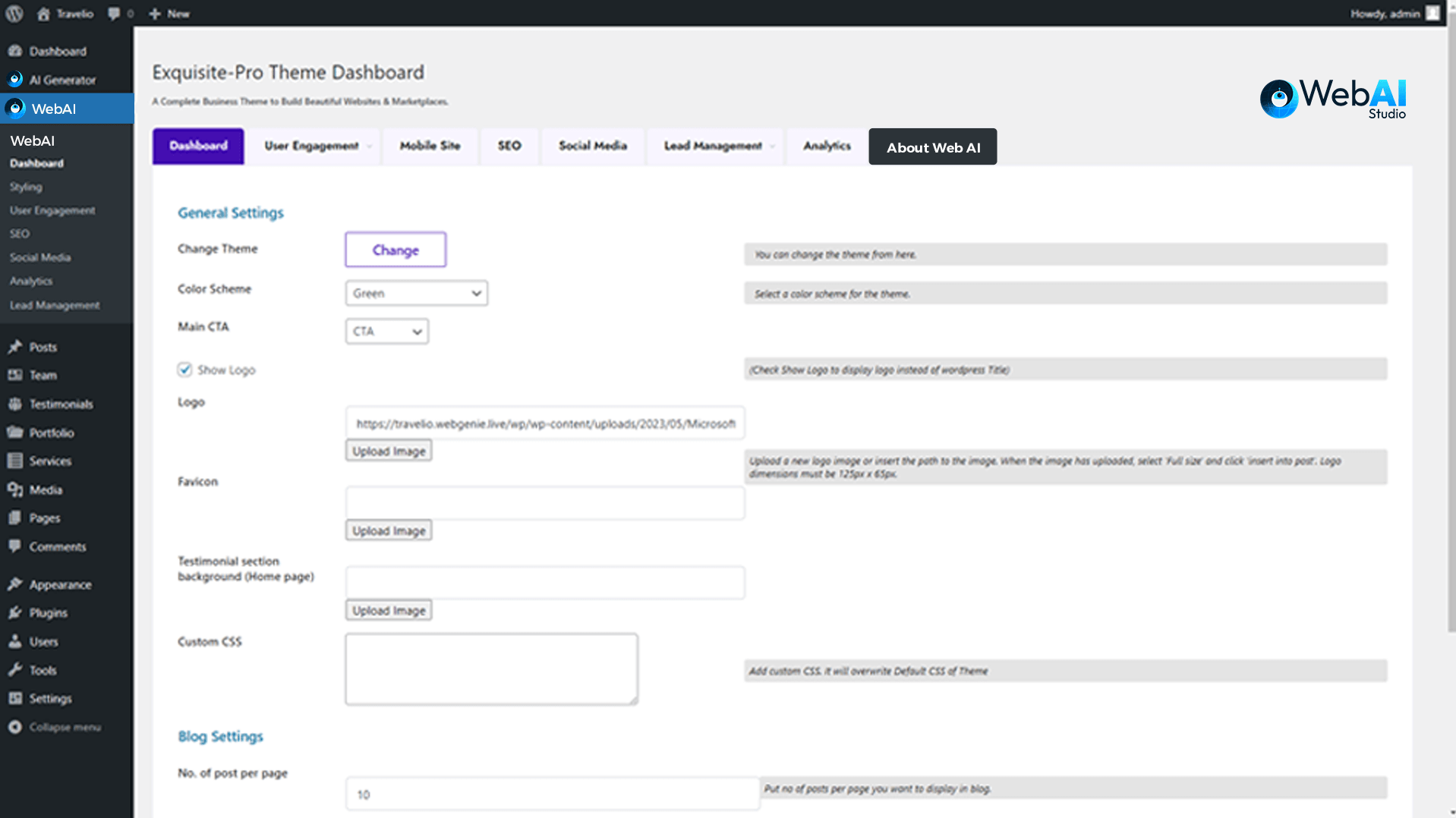
Task: Click the New label in admin bar
Action: [x=178, y=14]
